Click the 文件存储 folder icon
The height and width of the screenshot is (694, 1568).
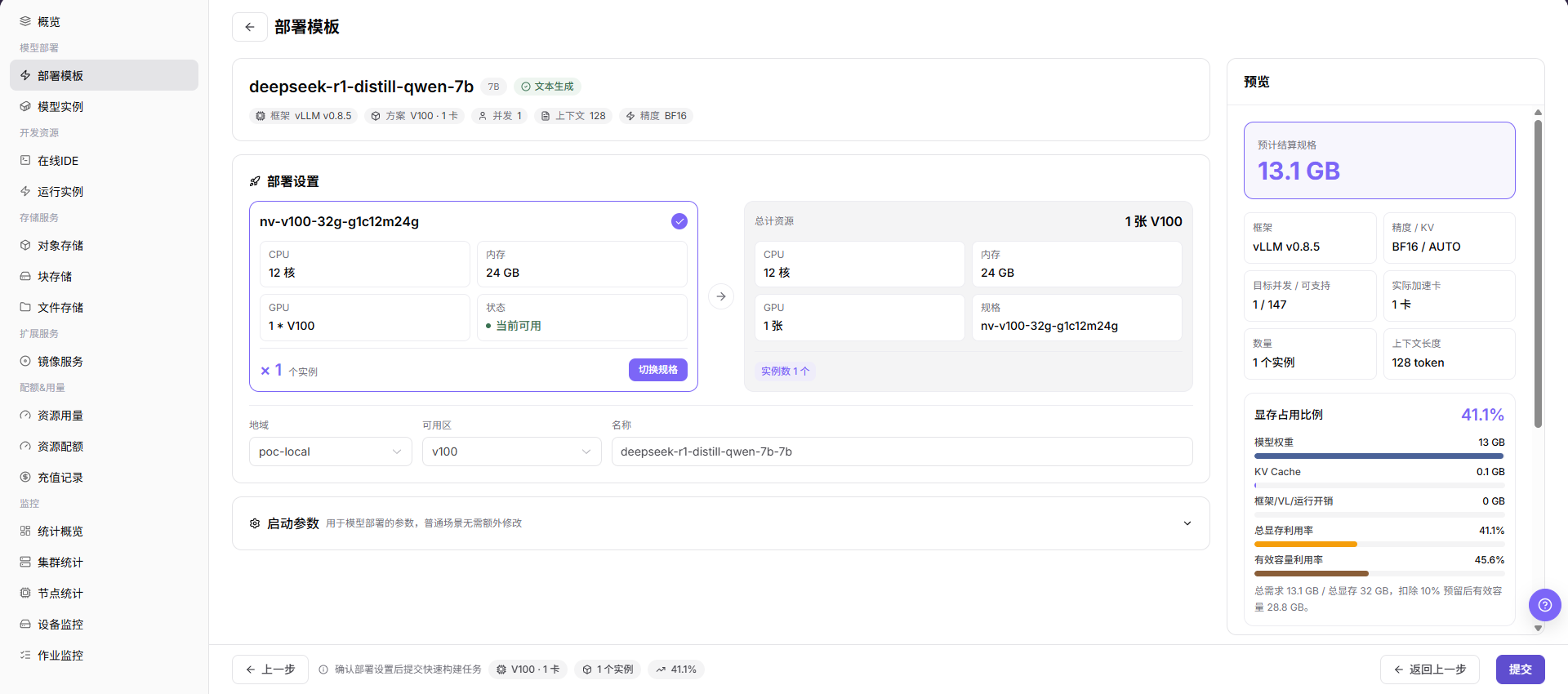point(25,307)
